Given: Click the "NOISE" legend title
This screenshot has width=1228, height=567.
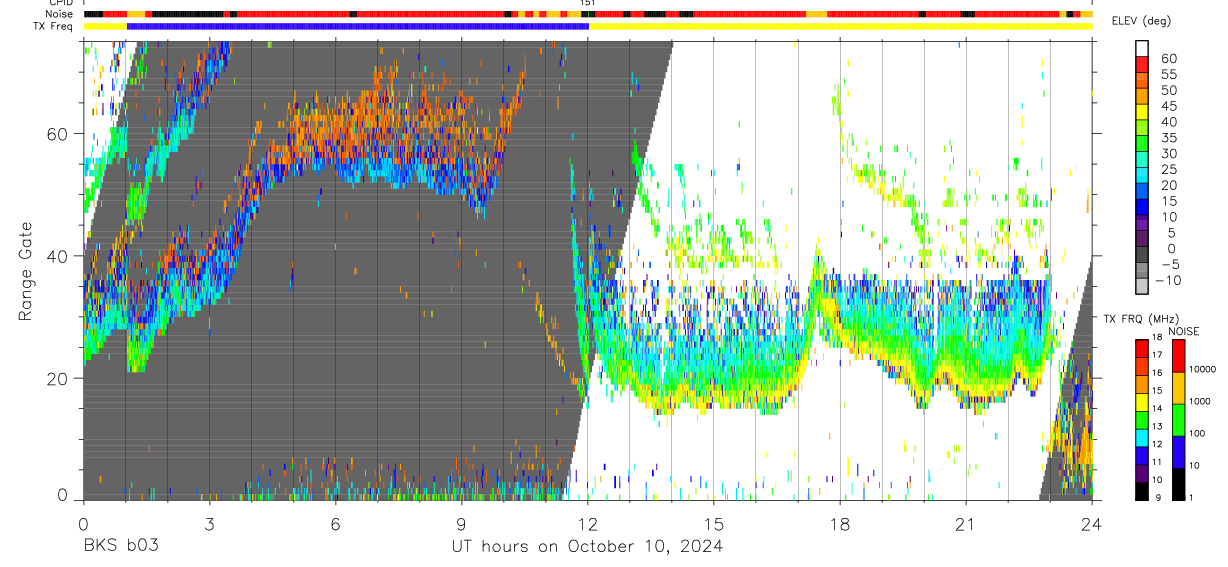Looking at the screenshot, I should [x=1184, y=331].
